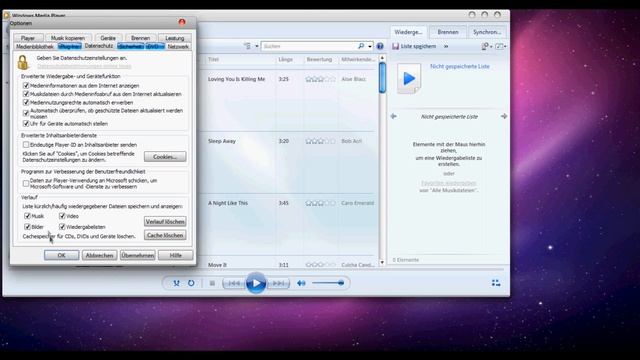The image size is (640, 360).
Task: Open the Player tab in Optionen
Action: 28,38
